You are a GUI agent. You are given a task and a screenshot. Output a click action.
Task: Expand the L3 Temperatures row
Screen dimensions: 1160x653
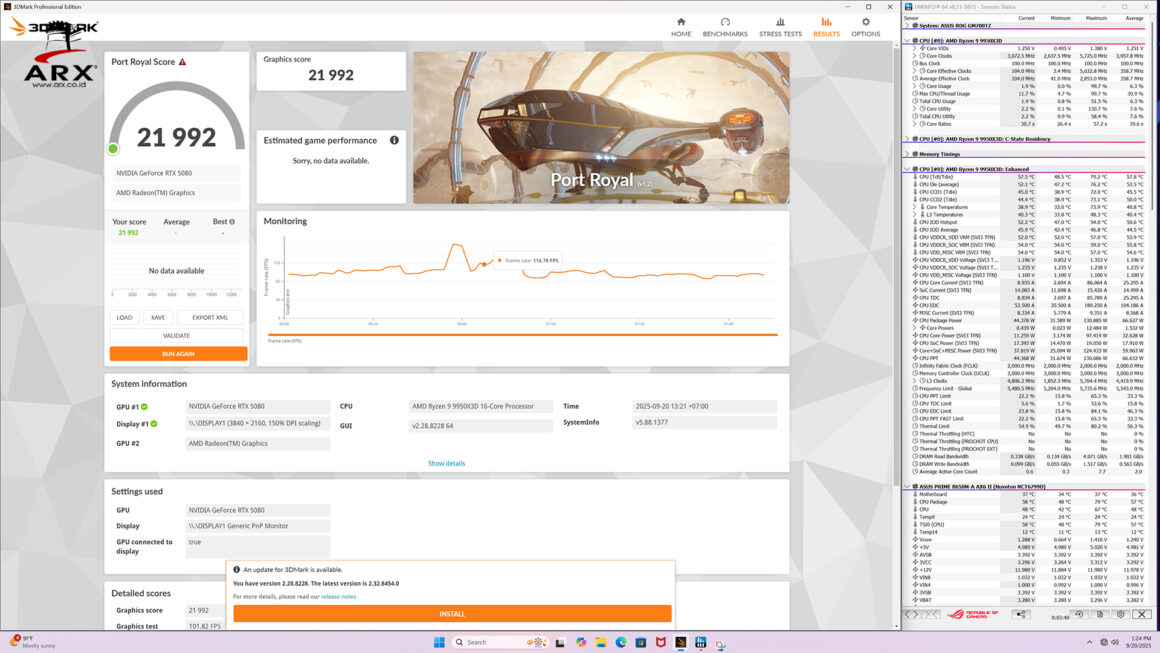[x=914, y=214]
